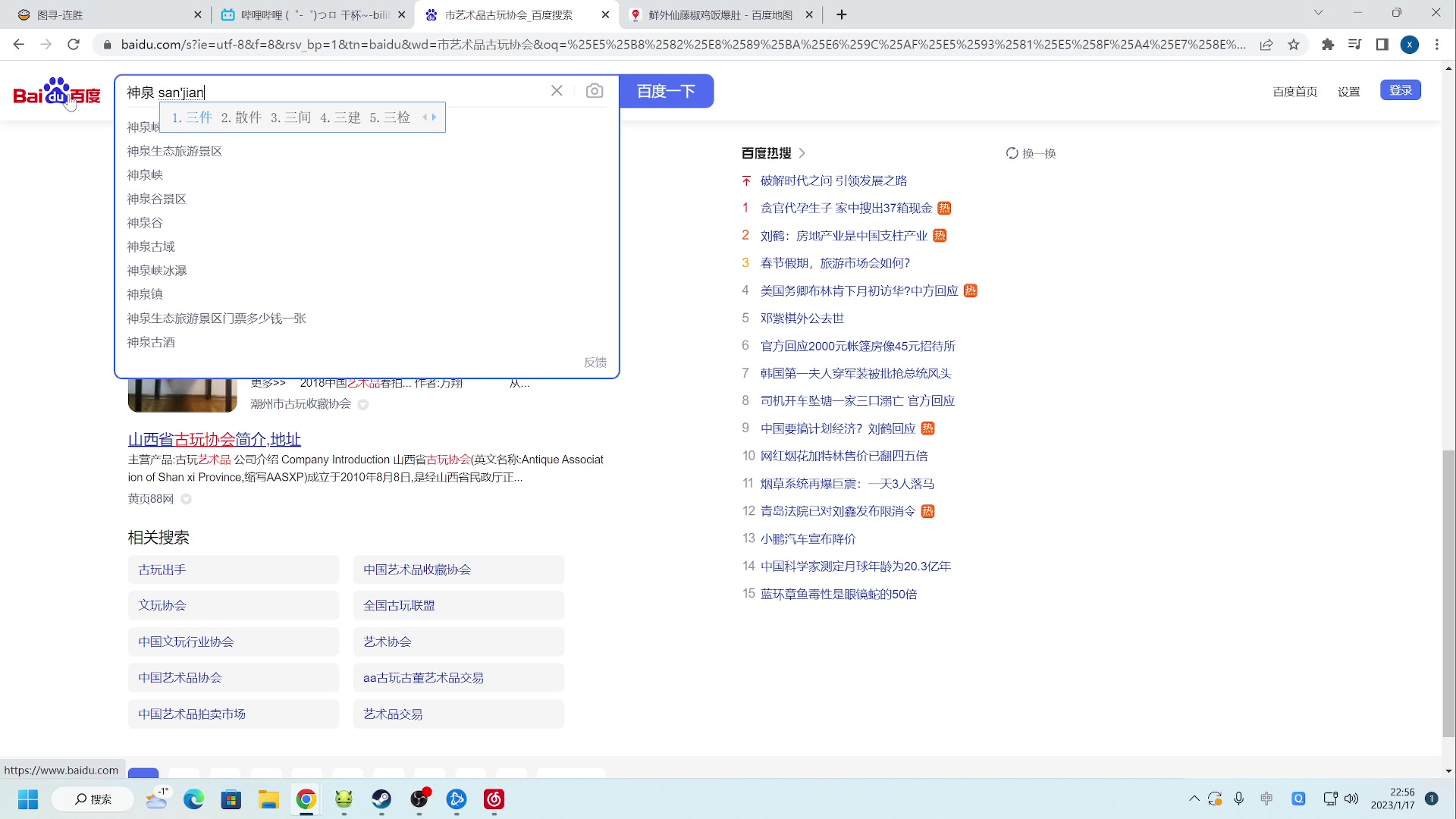Show hidden system tray icons

click(x=1194, y=799)
